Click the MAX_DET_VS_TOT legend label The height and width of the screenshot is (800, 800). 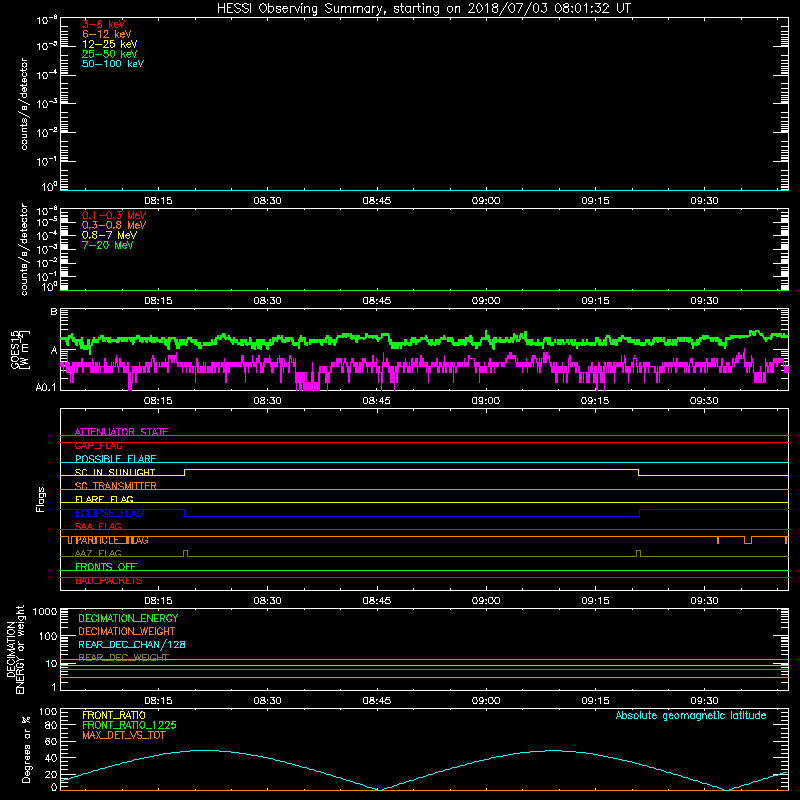coord(123,735)
